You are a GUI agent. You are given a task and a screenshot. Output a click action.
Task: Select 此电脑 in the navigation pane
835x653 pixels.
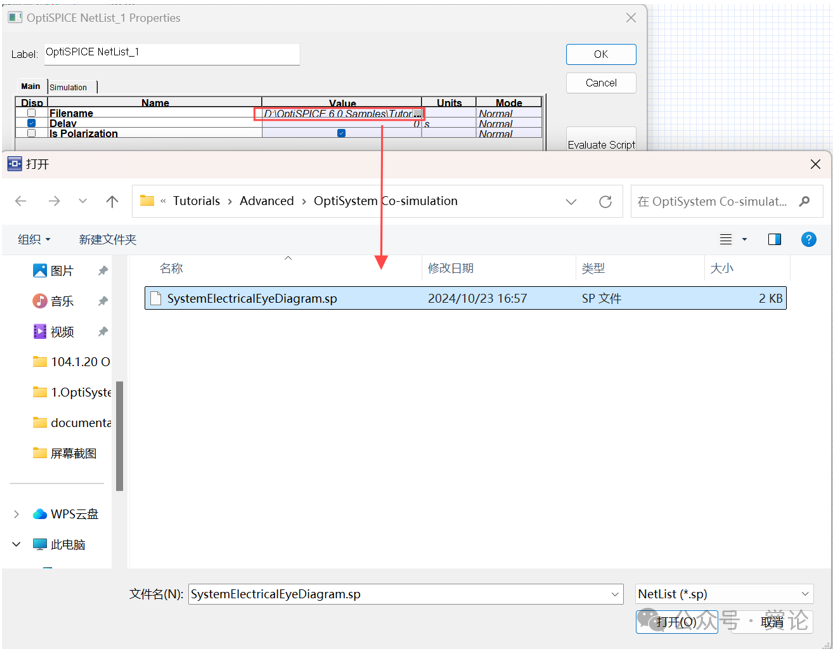(59, 544)
